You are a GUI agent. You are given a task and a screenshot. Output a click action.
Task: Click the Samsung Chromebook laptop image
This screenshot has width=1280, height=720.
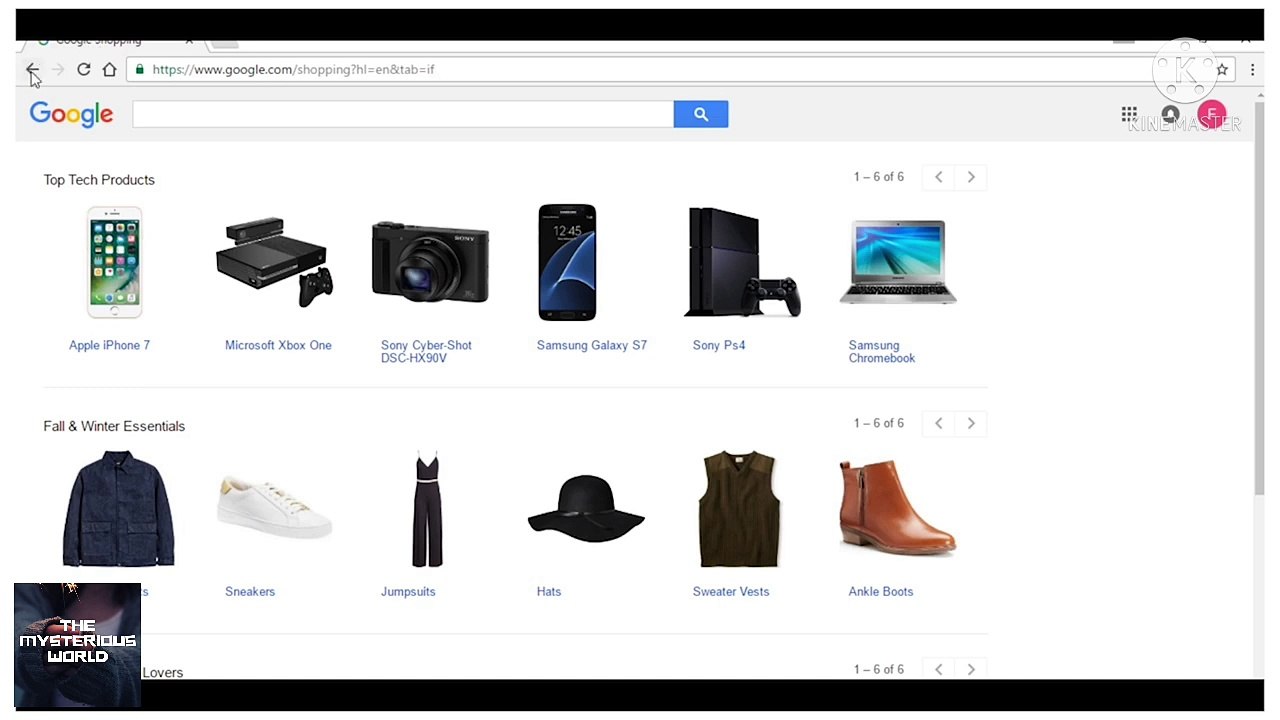tap(898, 263)
